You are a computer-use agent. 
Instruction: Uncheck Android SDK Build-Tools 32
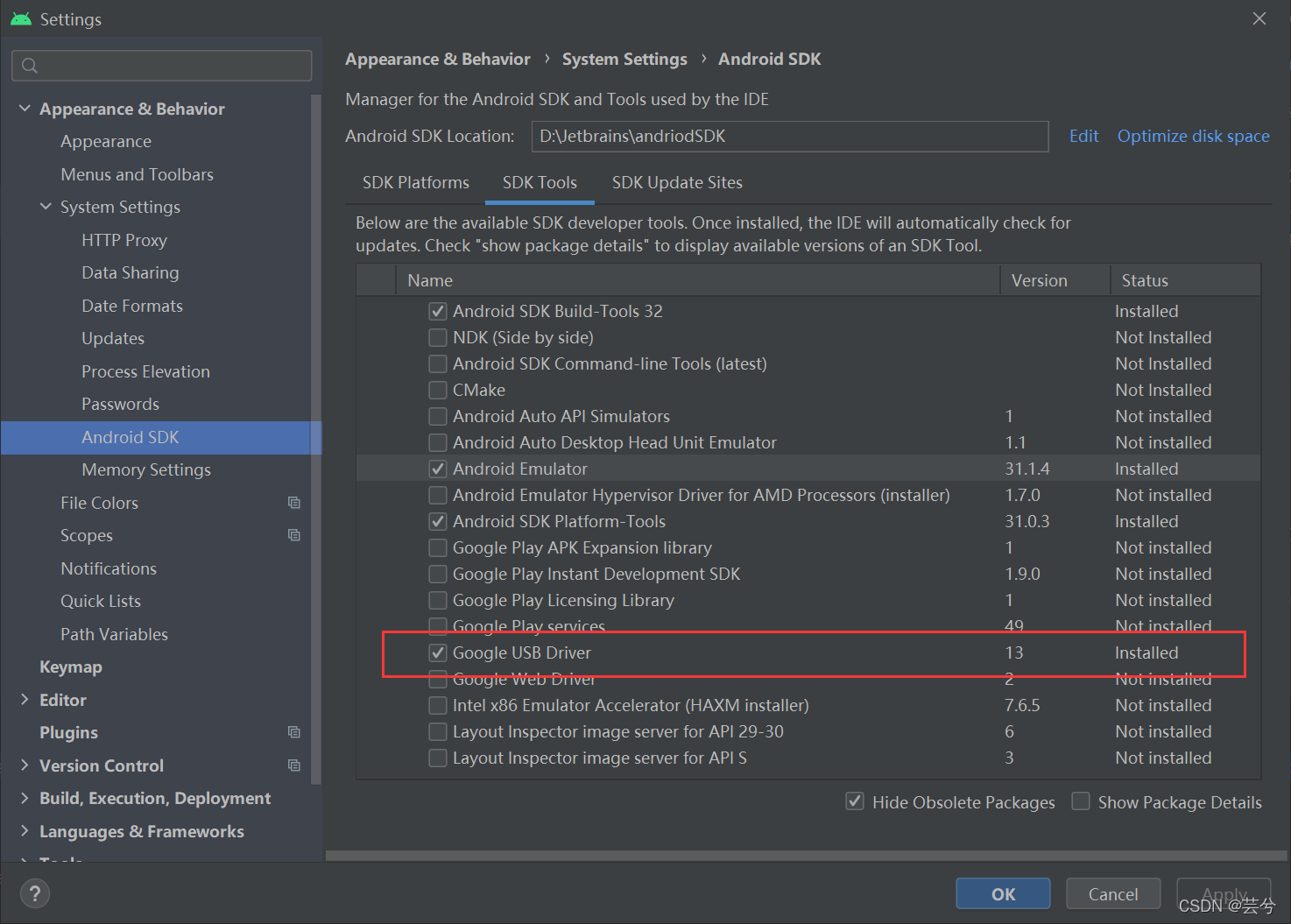click(438, 311)
